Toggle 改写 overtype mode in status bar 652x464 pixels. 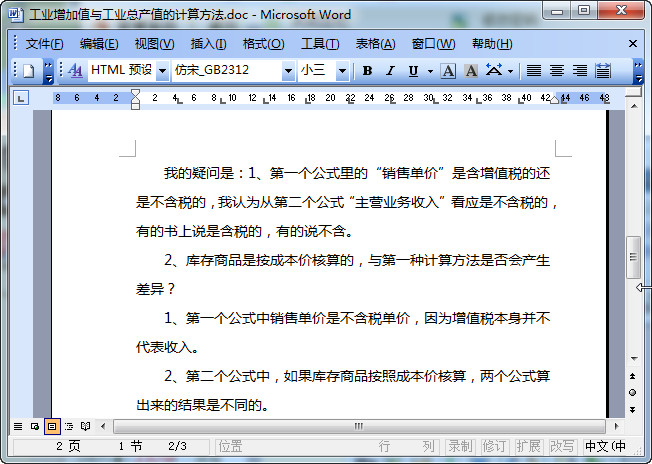pyautogui.click(x=563, y=447)
